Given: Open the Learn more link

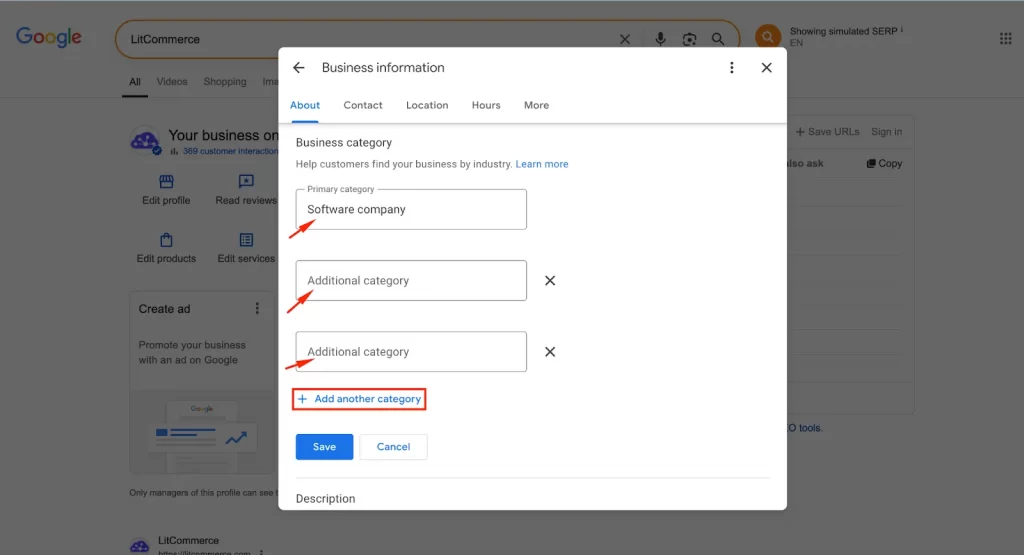Looking at the screenshot, I should pyautogui.click(x=541, y=165).
